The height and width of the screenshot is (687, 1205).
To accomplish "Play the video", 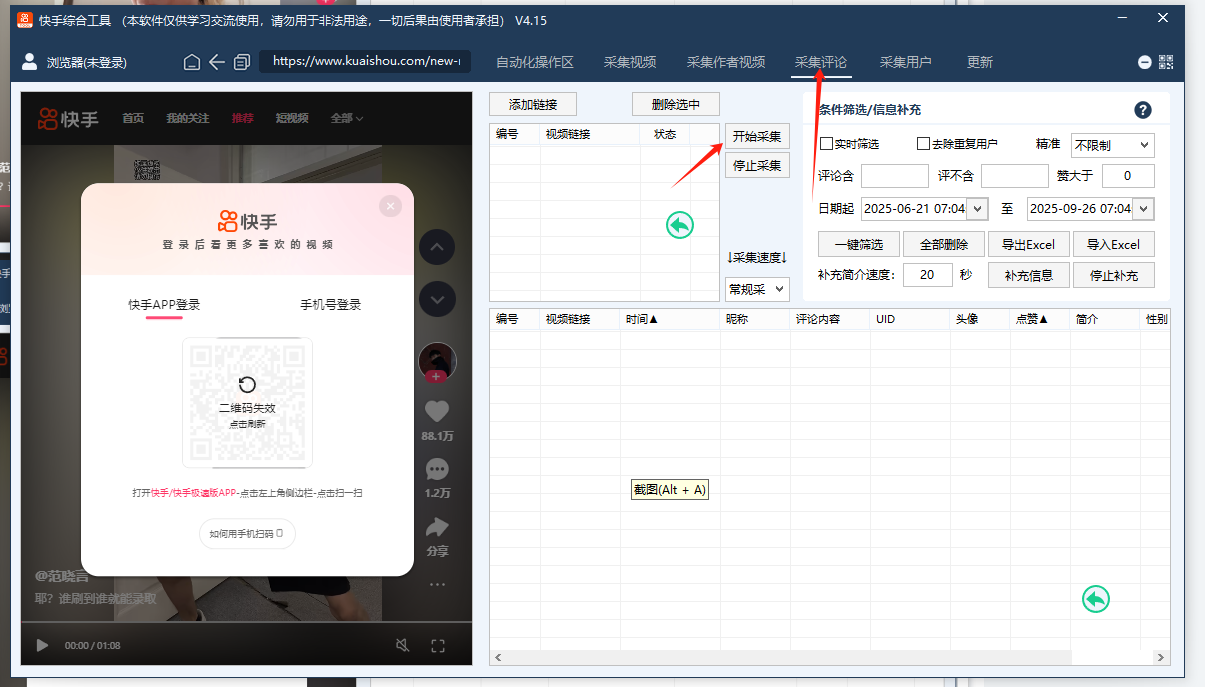I will tap(42, 645).
